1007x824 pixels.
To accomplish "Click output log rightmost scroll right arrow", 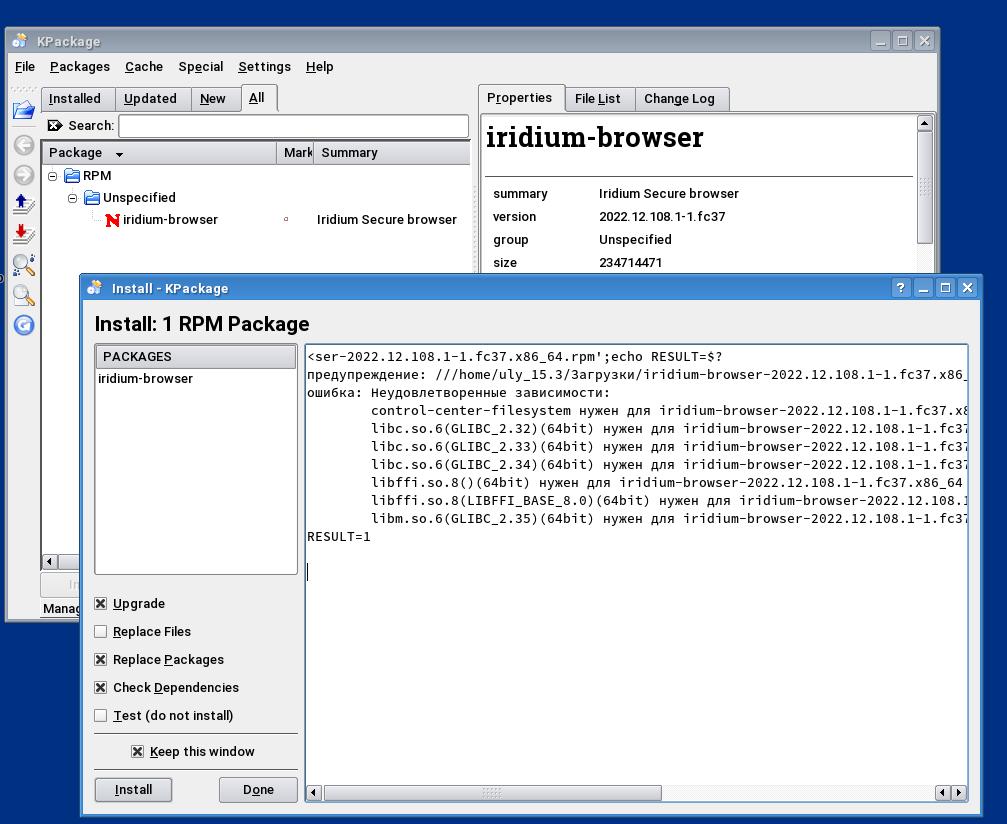I will click(959, 793).
